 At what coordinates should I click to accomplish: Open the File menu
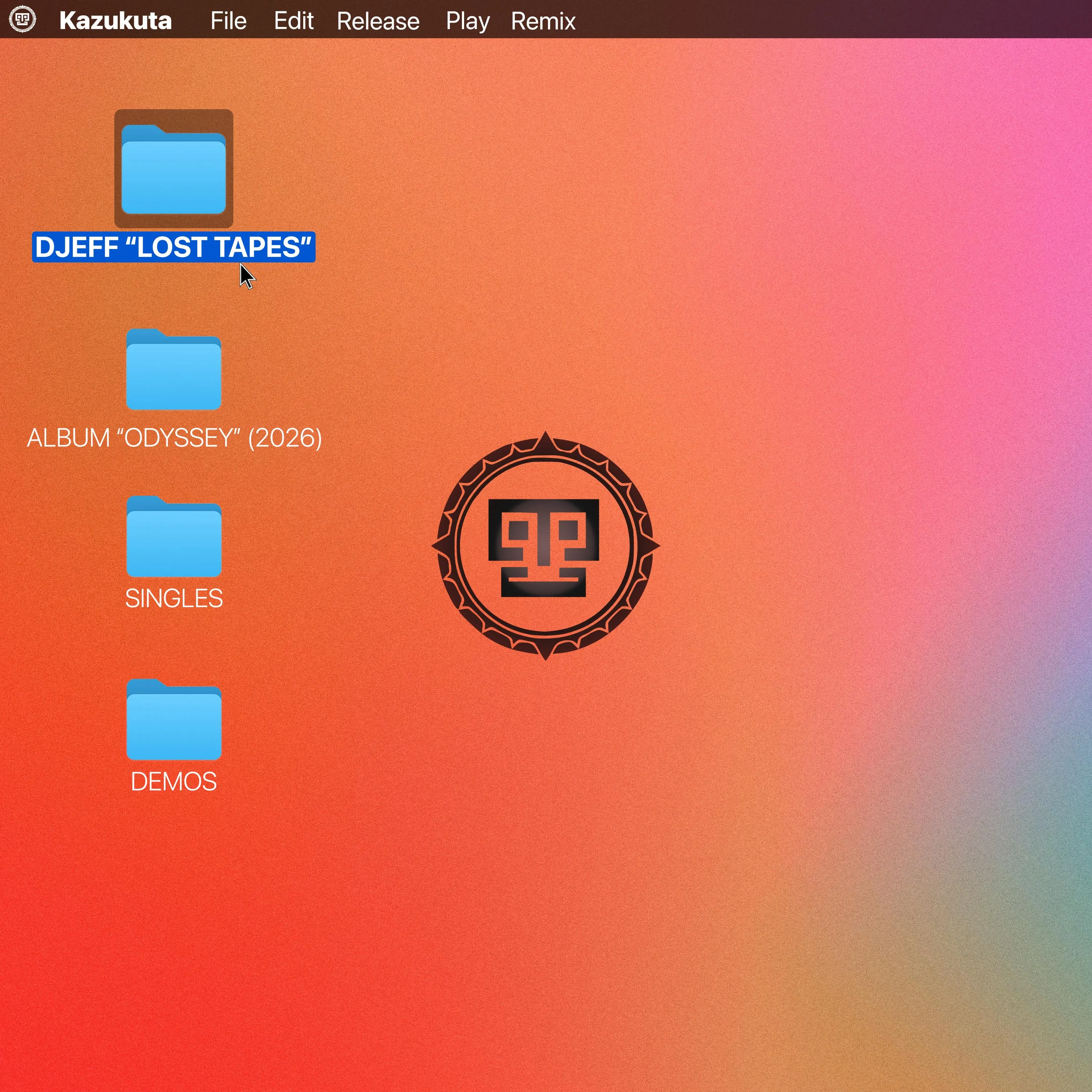point(228,21)
